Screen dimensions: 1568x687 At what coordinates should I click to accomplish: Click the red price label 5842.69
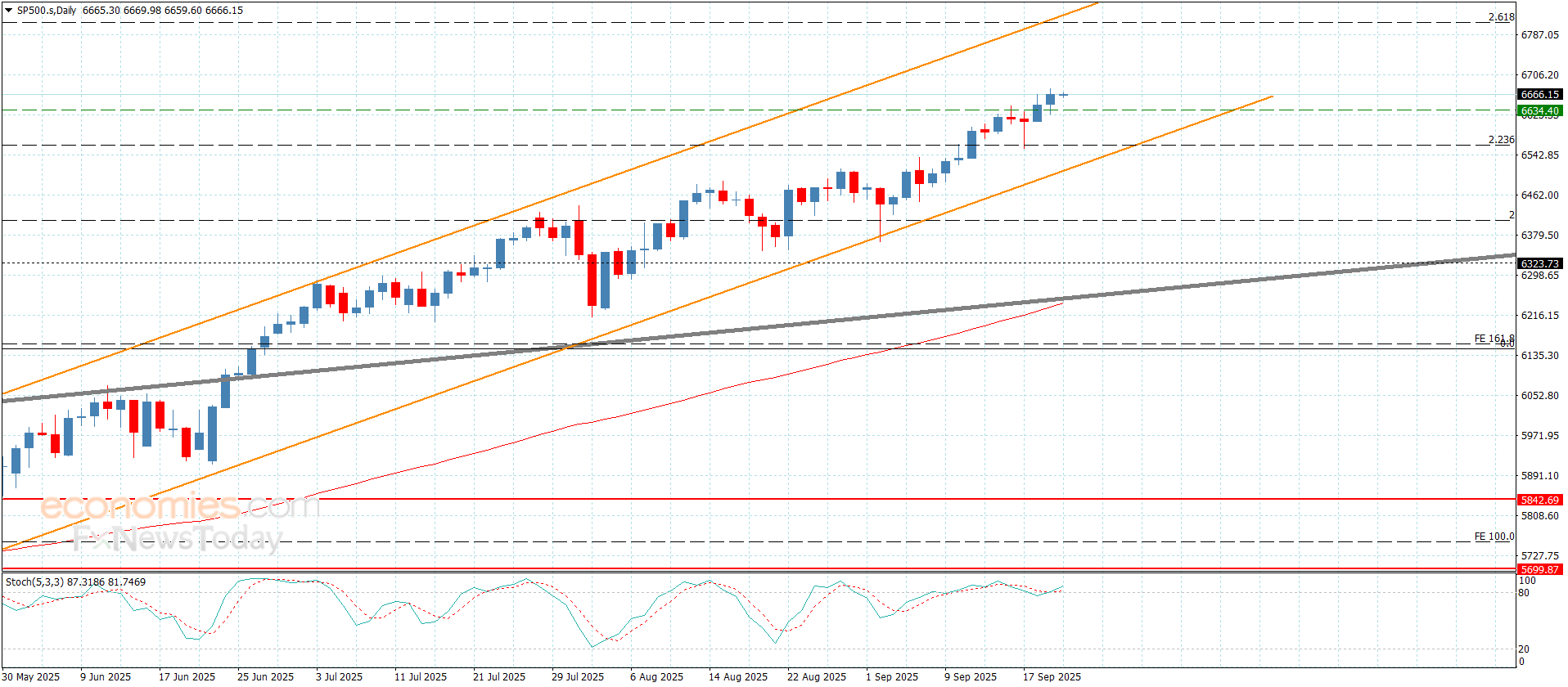tap(1539, 500)
